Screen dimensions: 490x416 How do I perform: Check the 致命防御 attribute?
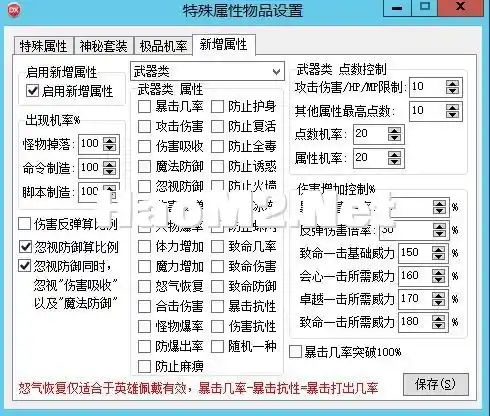[217, 287]
